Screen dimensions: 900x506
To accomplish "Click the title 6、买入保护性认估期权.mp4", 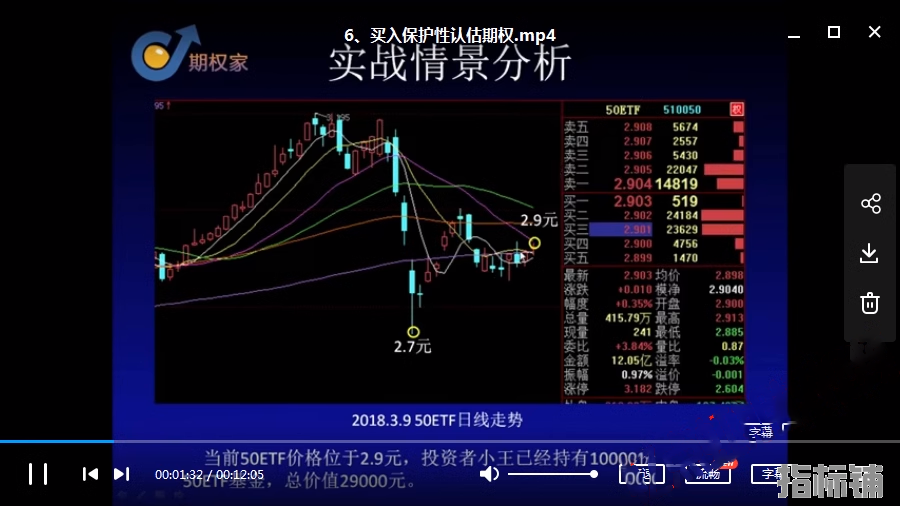I will coord(450,36).
